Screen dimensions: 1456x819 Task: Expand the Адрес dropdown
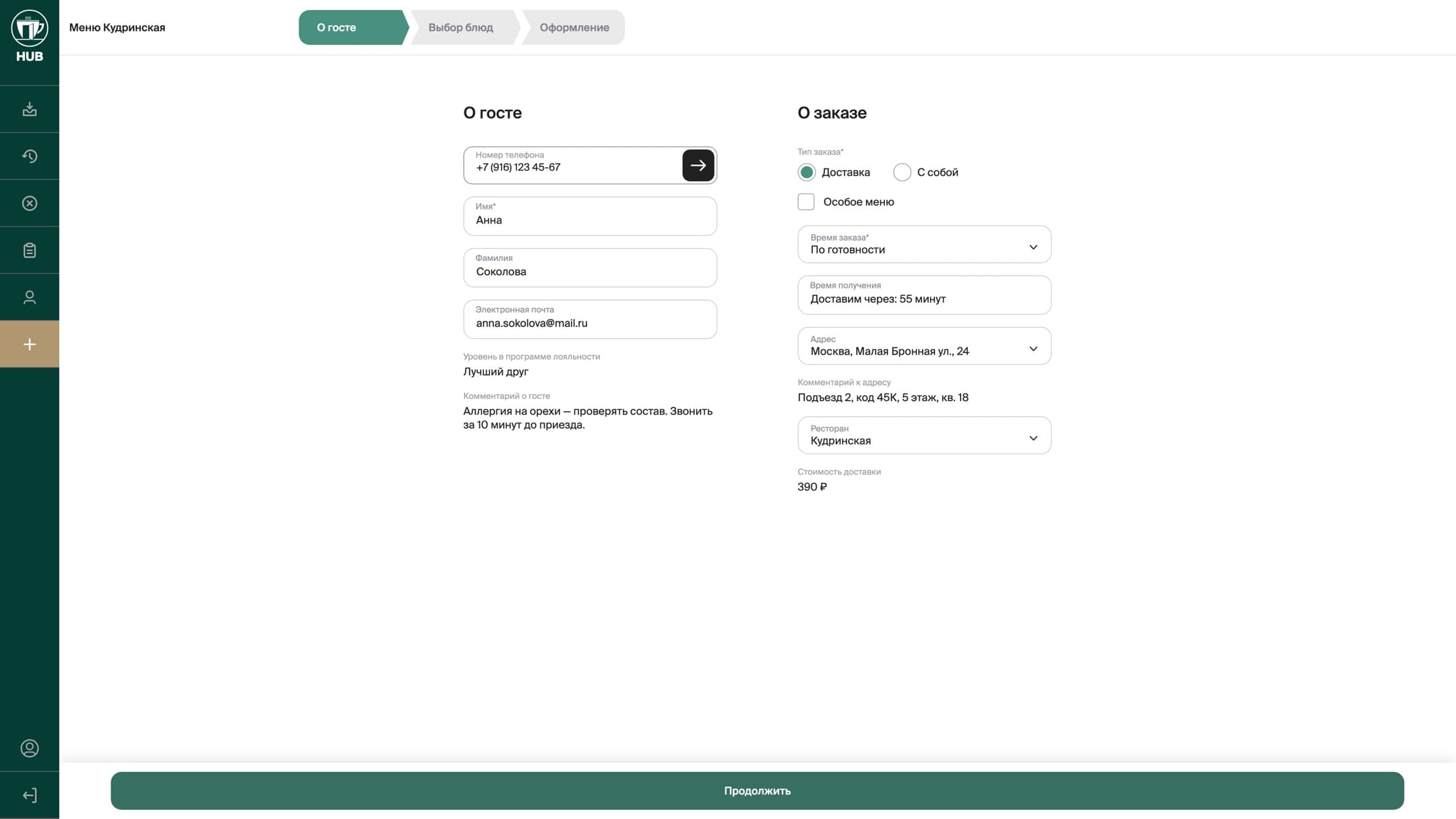(924, 346)
